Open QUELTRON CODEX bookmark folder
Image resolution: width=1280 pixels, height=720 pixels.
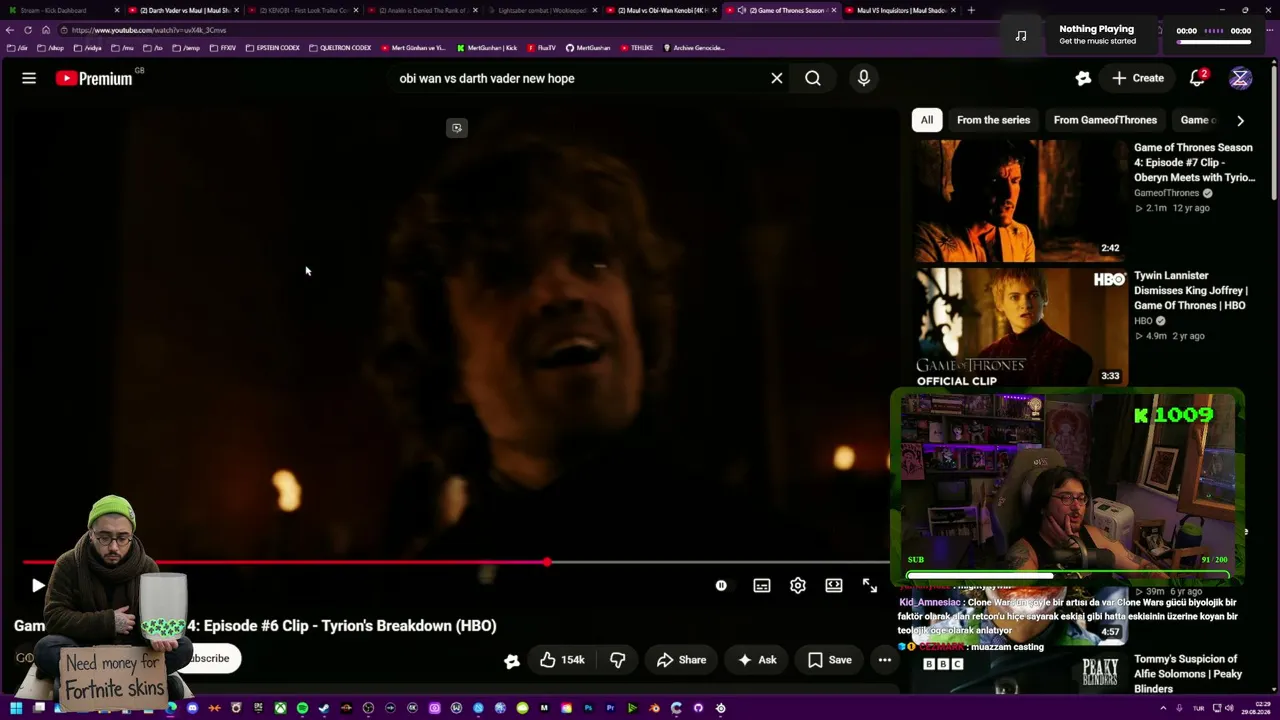click(340, 48)
